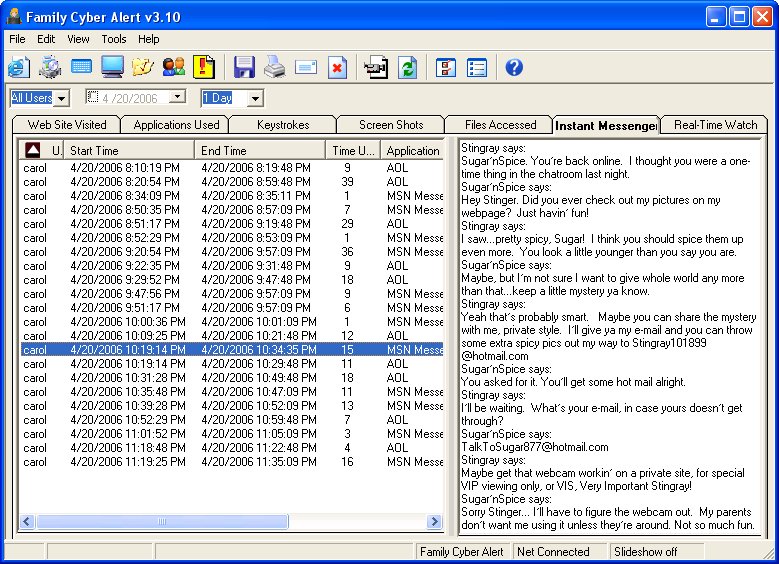
Task: Click the envelope email icon
Action: click(x=306, y=67)
